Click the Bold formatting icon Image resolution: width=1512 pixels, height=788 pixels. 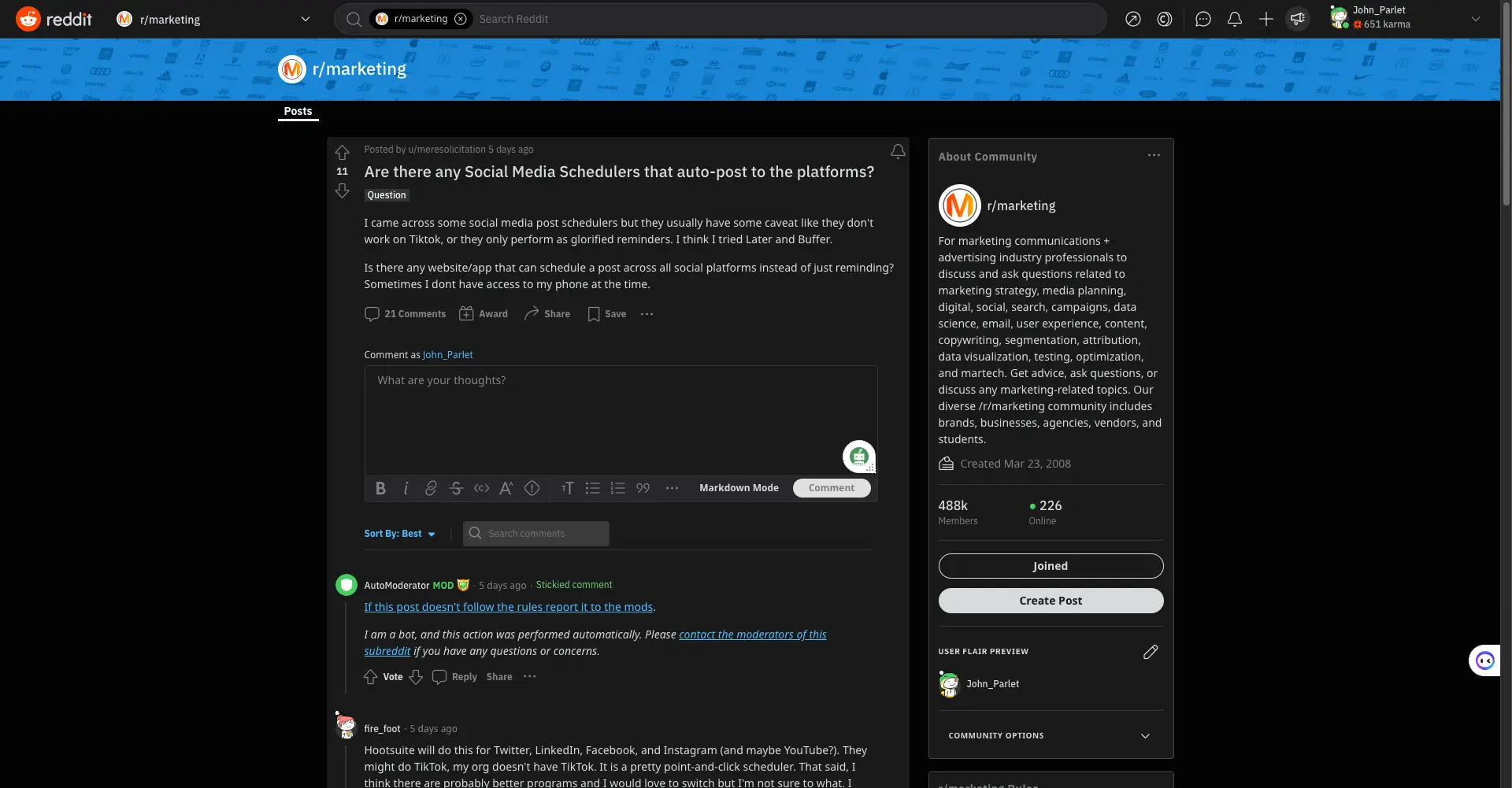click(380, 489)
